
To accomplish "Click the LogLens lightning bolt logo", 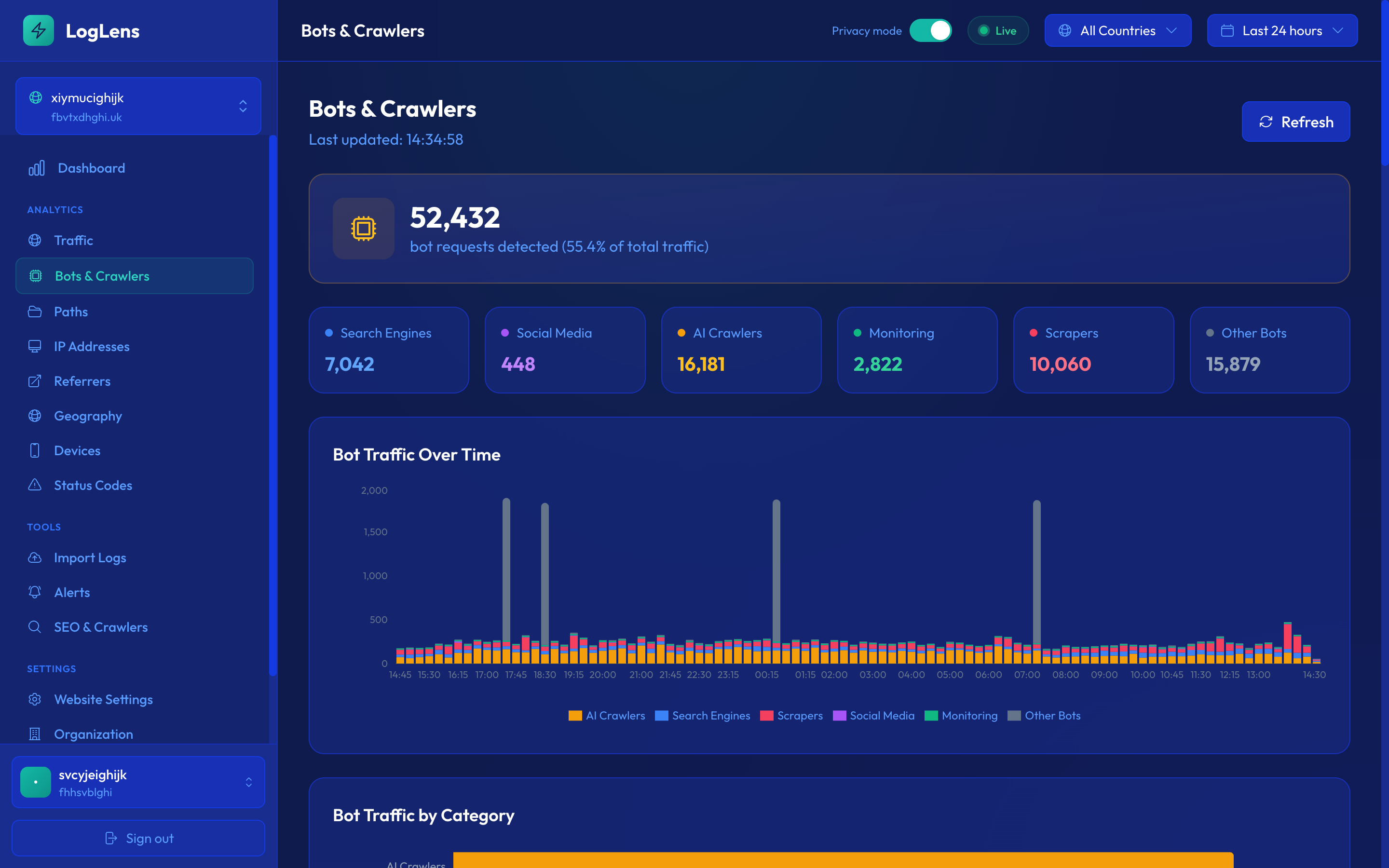I will tap(38, 30).
